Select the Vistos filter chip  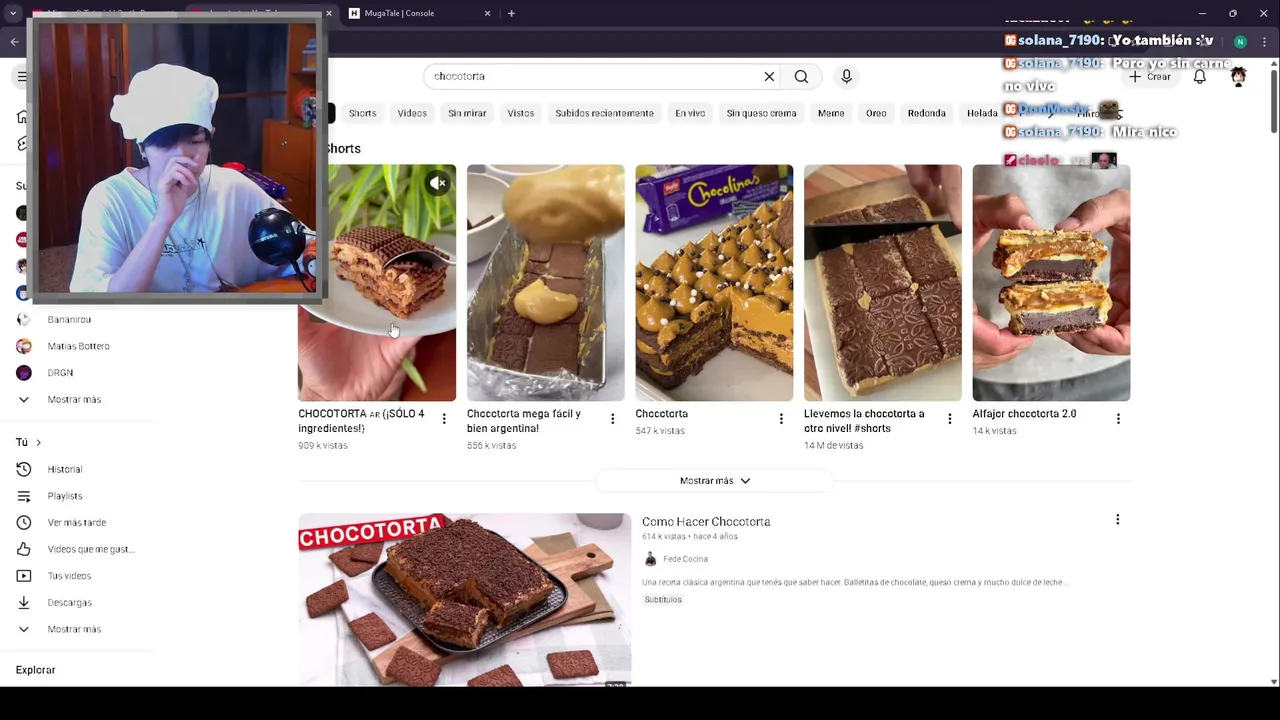click(x=520, y=113)
